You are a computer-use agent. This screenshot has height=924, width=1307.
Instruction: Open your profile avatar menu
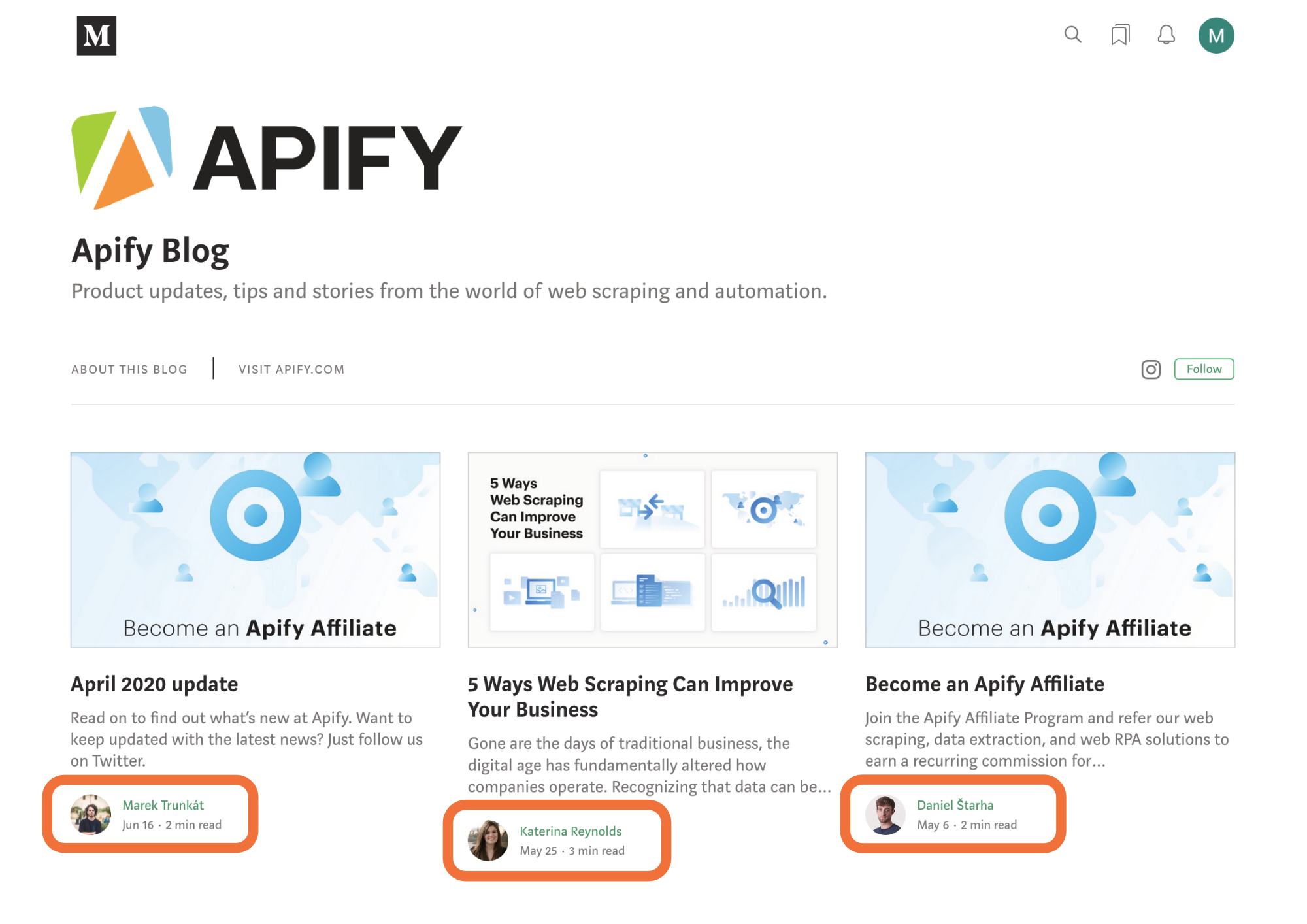click(1216, 35)
